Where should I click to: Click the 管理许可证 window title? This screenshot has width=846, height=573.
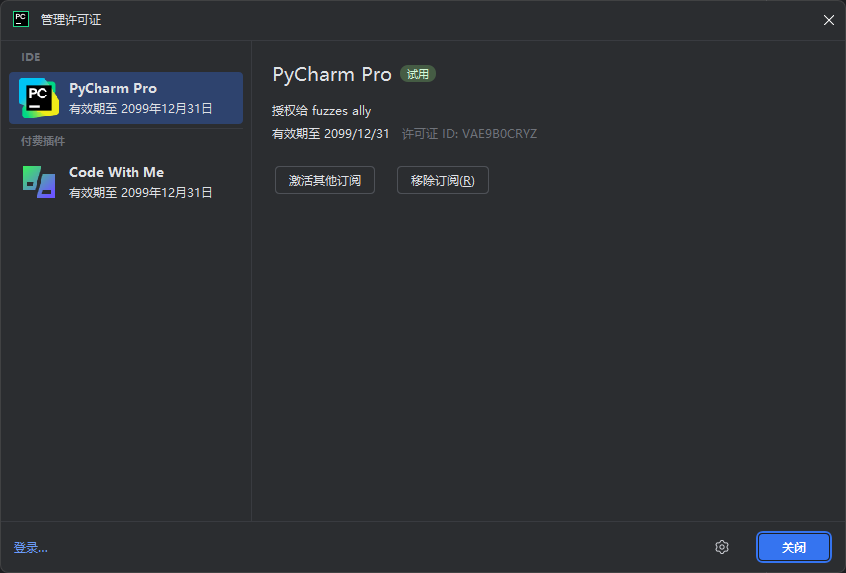71,20
